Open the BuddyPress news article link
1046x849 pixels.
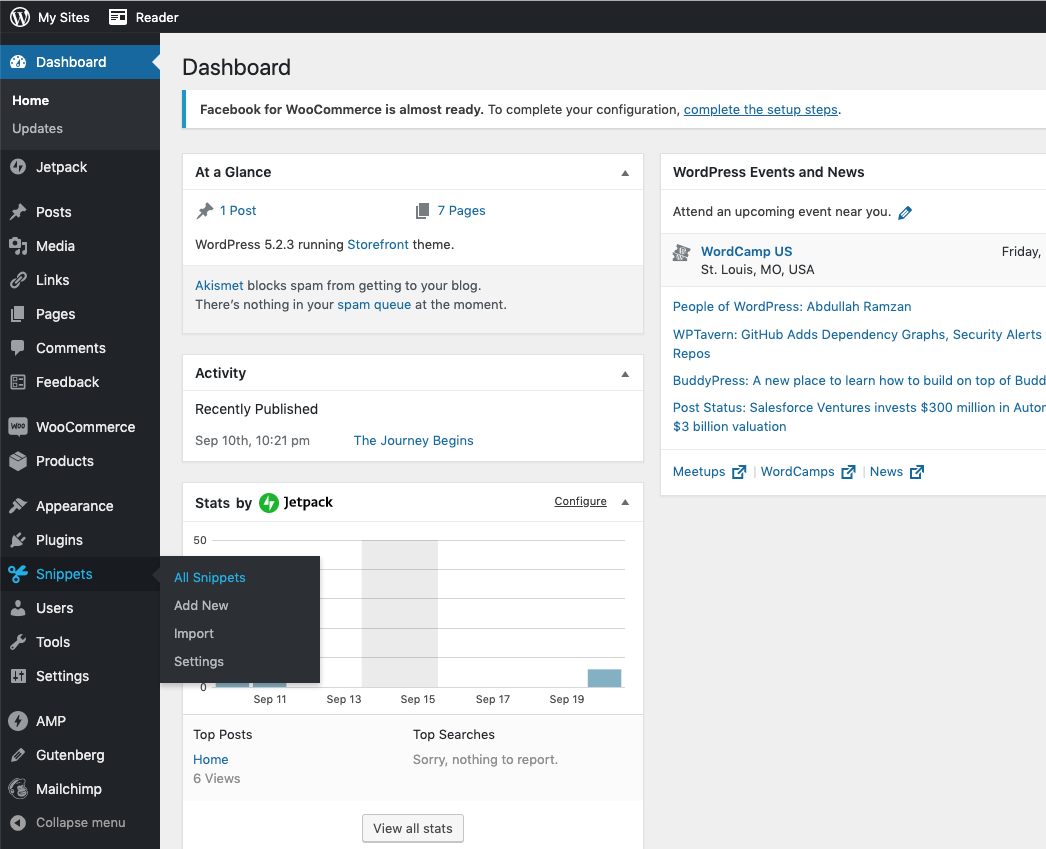point(859,381)
